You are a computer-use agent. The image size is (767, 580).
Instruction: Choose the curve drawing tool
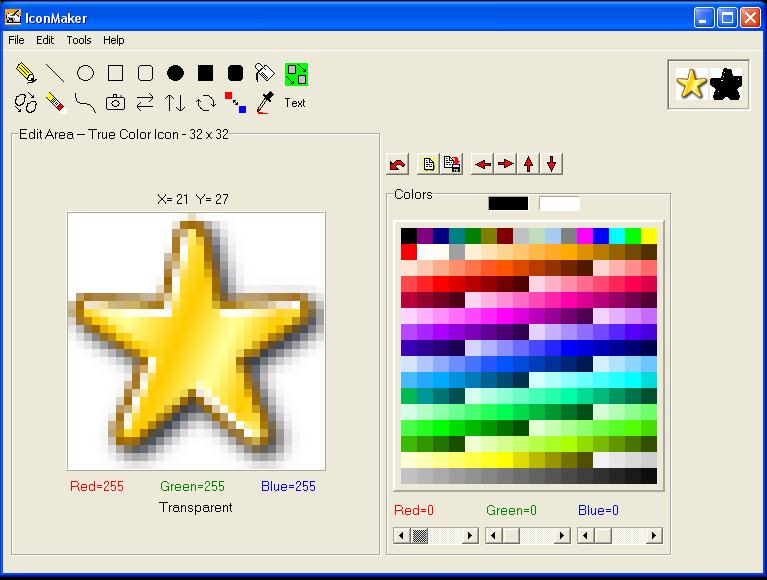pyautogui.click(x=85, y=103)
